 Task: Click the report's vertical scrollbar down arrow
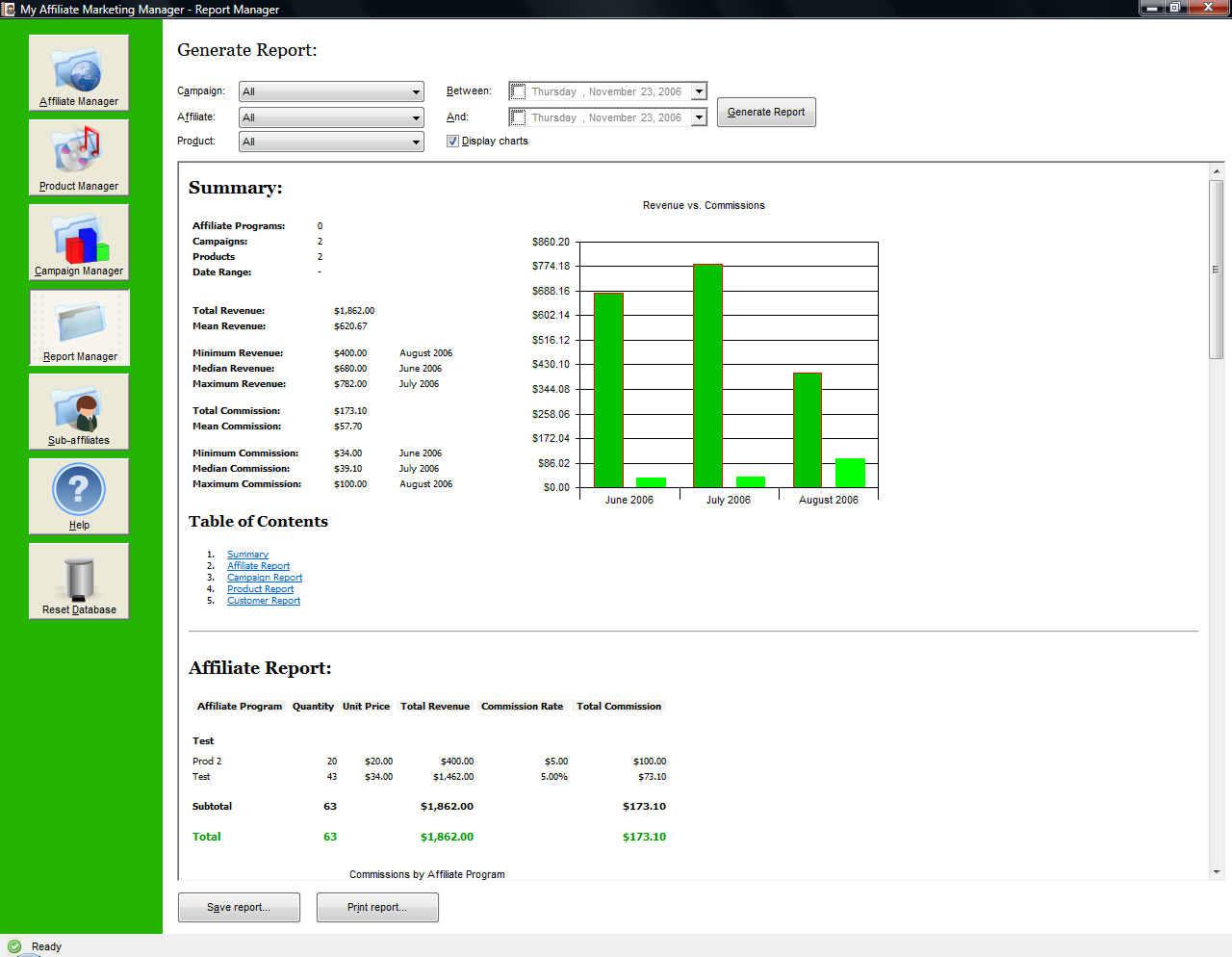pos(1217,872)
